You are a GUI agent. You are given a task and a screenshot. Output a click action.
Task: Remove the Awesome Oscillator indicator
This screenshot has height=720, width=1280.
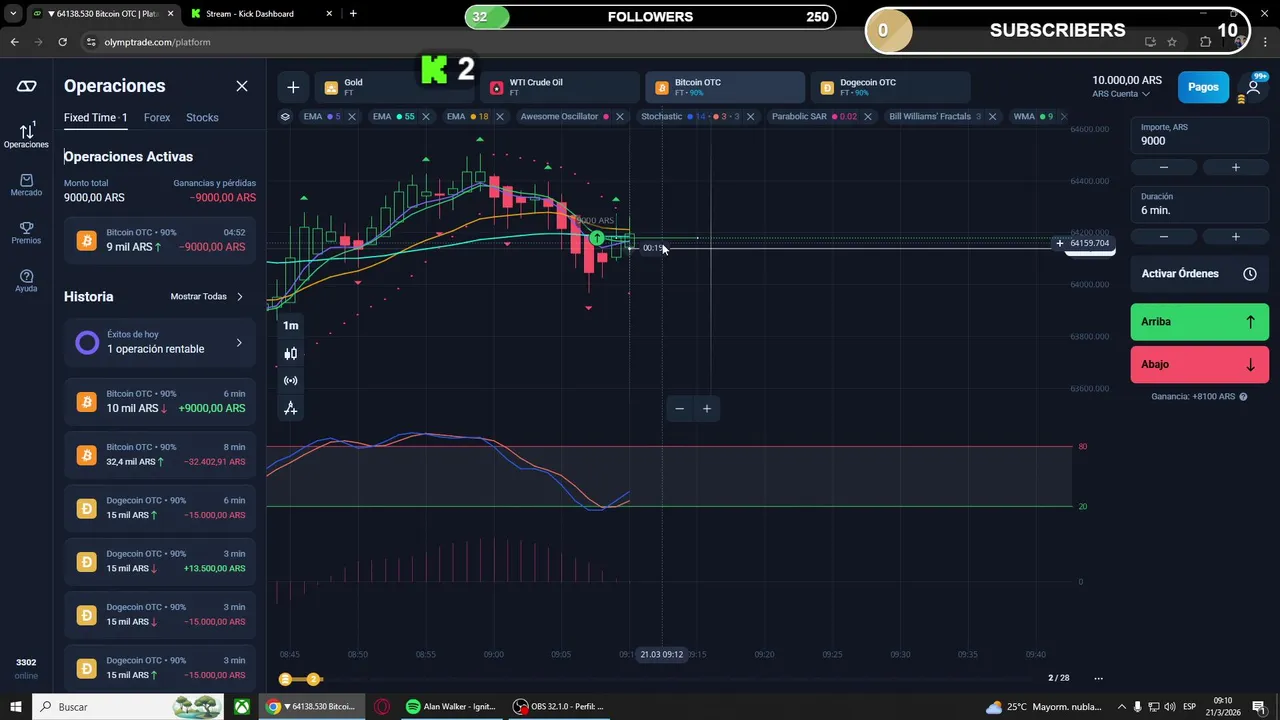click(x=619, y=116)
